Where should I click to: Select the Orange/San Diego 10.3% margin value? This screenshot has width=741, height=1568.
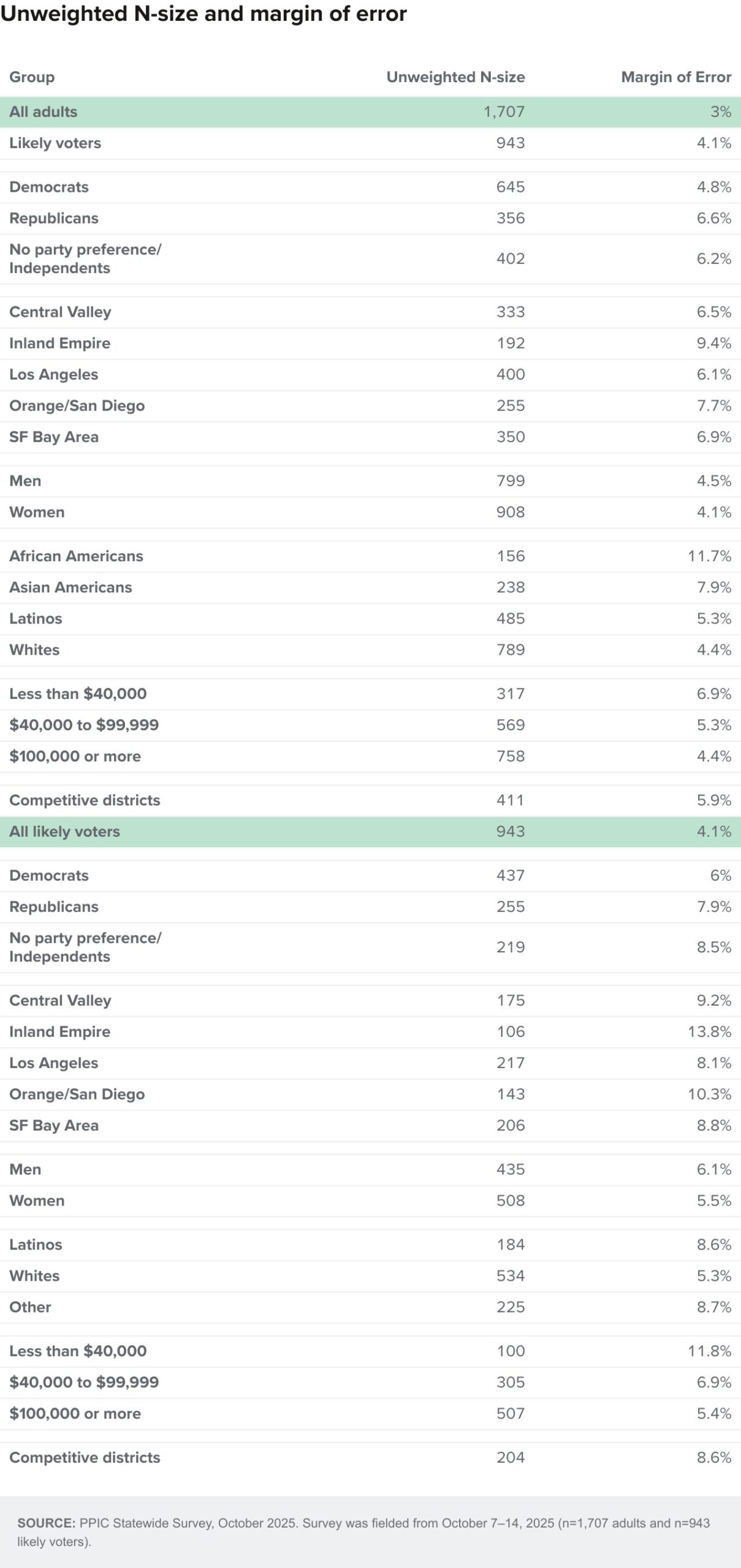709,1095
